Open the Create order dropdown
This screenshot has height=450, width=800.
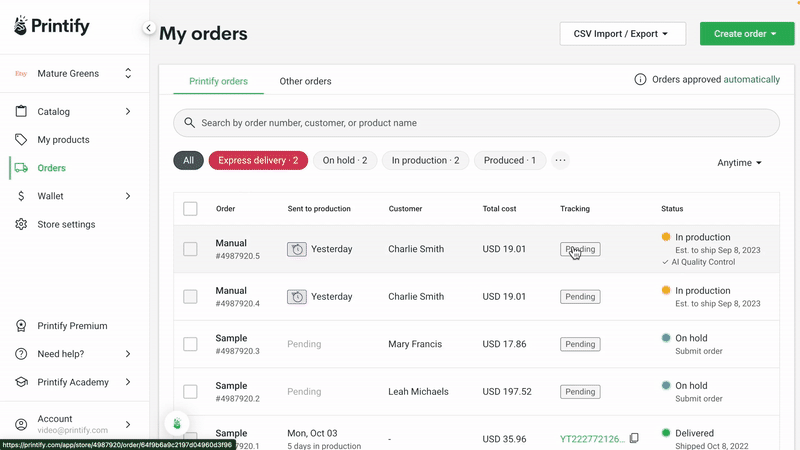(x=747, y=34)
